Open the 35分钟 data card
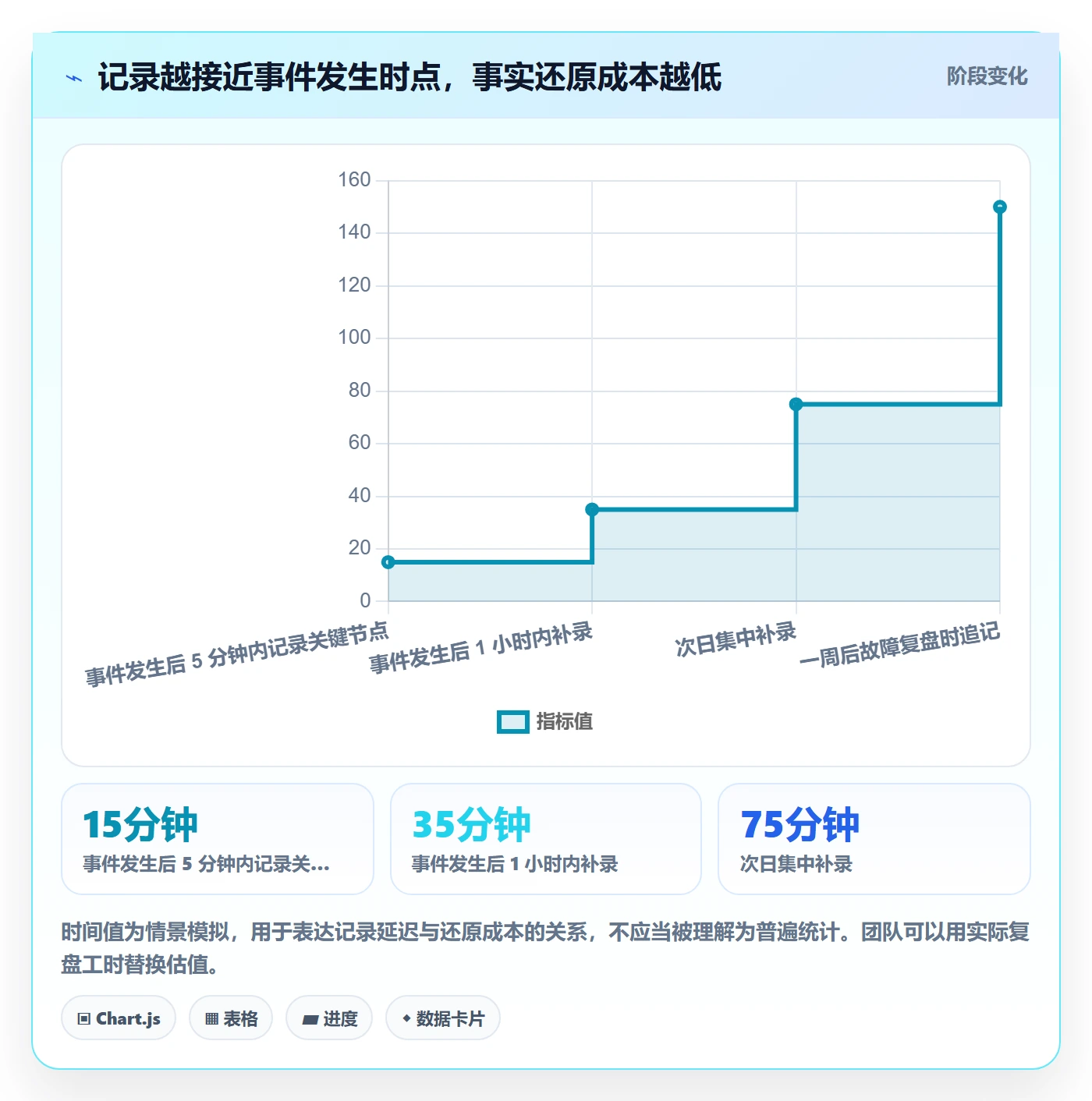The image size is (1092, 1101). point(546,839)
